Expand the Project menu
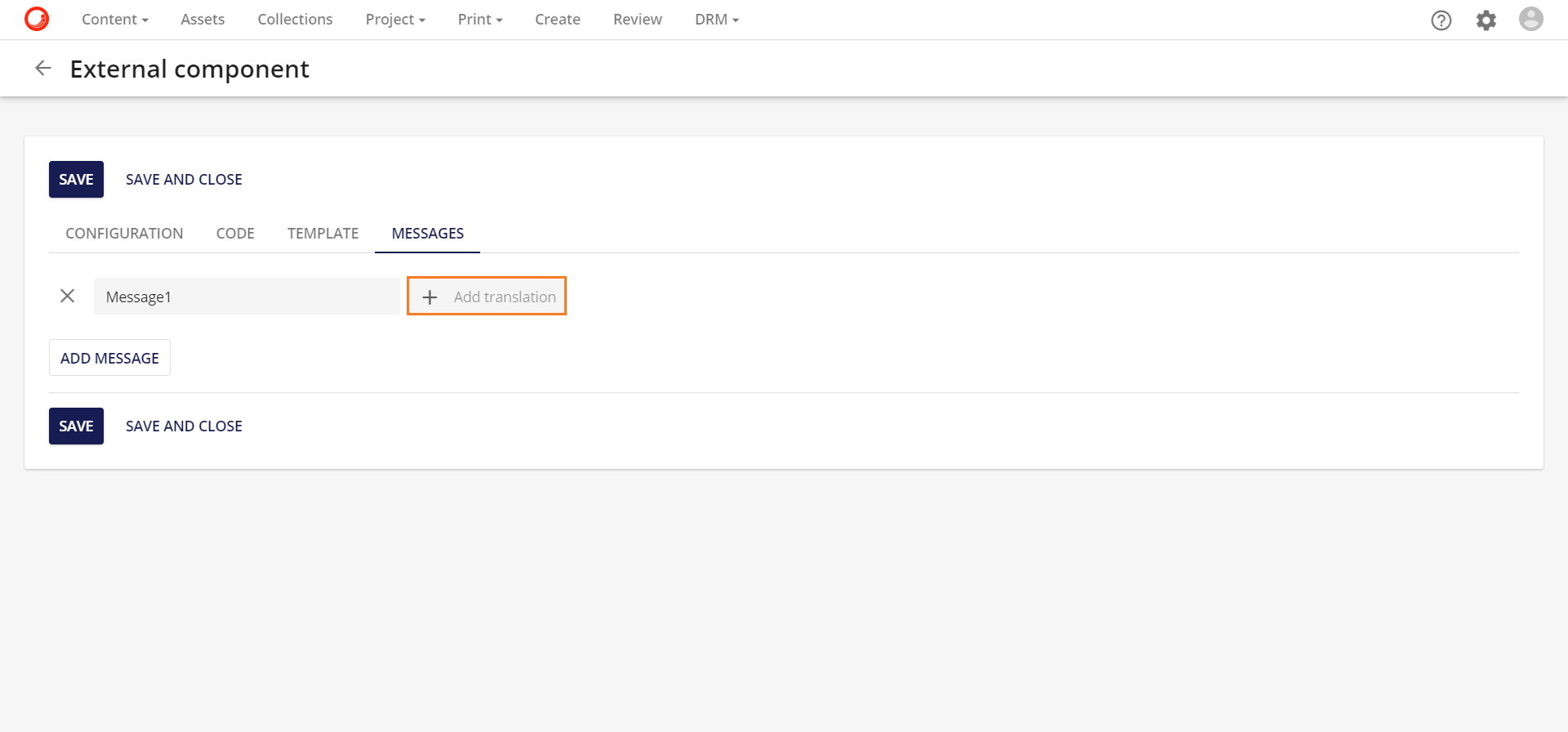 395,20
